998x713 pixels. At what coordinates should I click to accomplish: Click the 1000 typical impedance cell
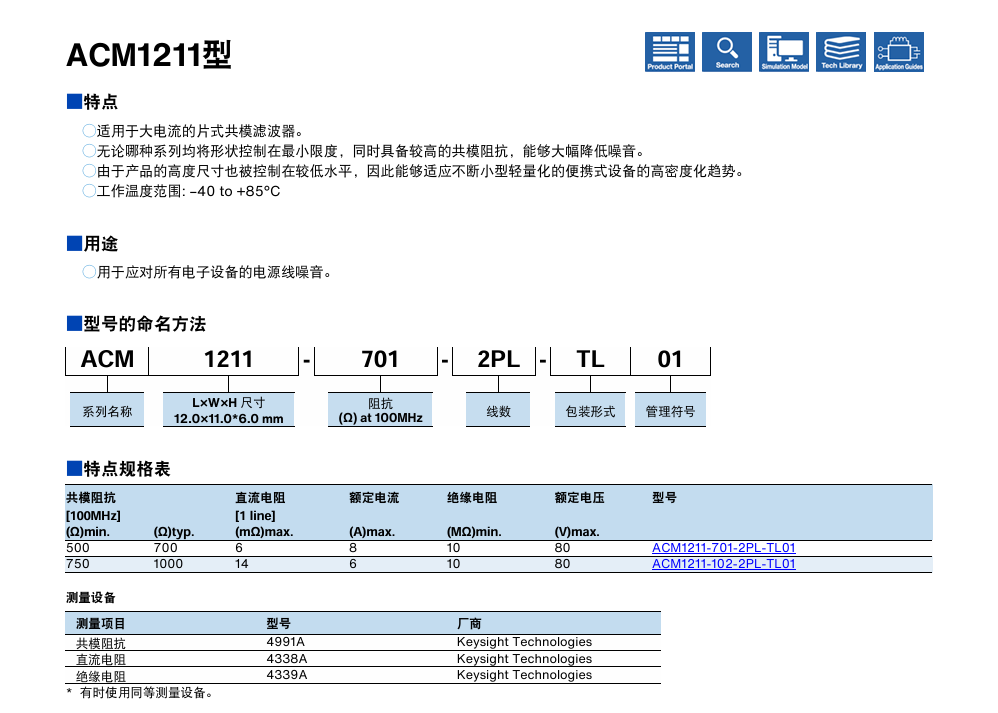[168, 563]
